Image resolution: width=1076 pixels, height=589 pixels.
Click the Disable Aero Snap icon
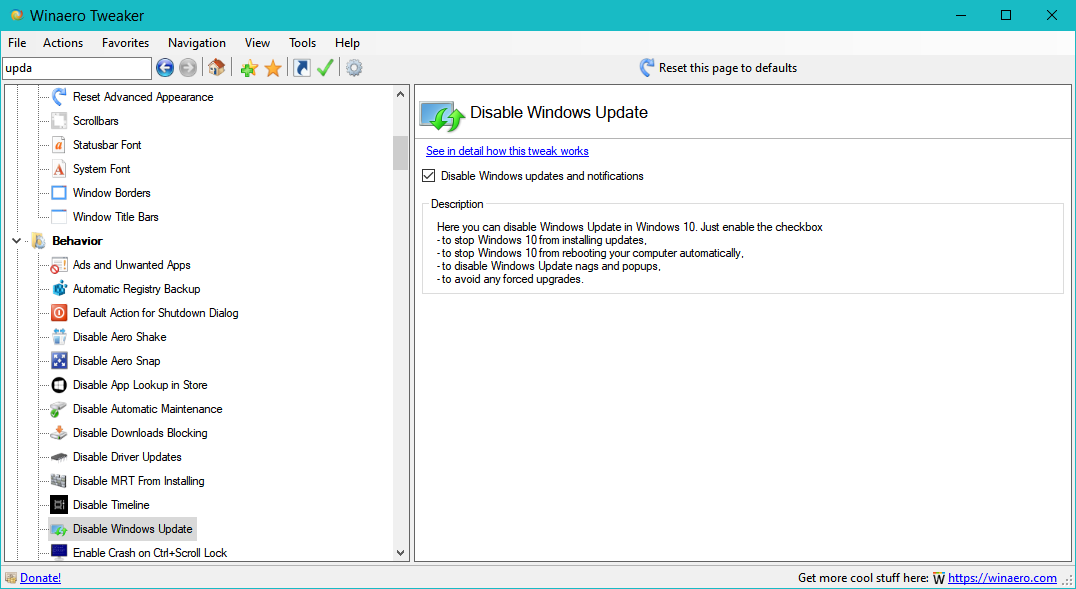pos(59,361)
